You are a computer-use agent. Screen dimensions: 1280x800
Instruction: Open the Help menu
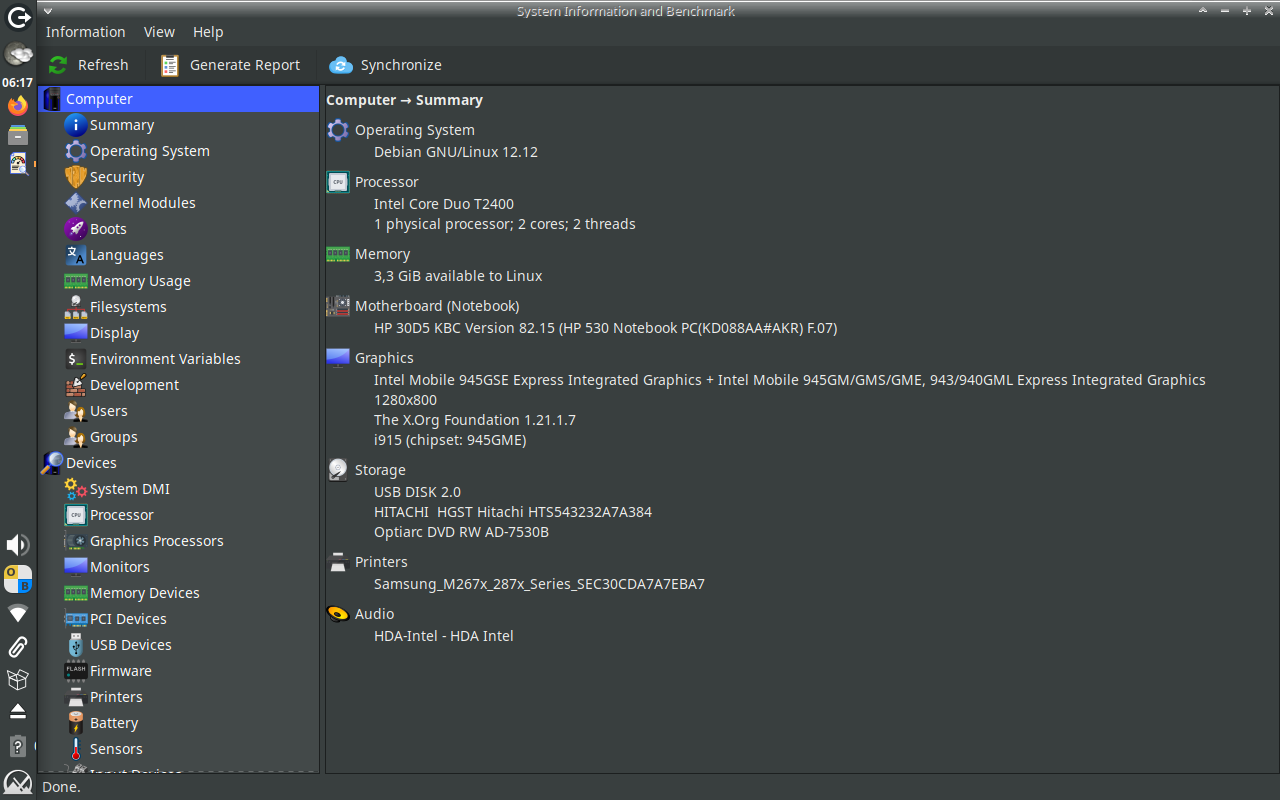pyautogui.click(x=208, y=32)
